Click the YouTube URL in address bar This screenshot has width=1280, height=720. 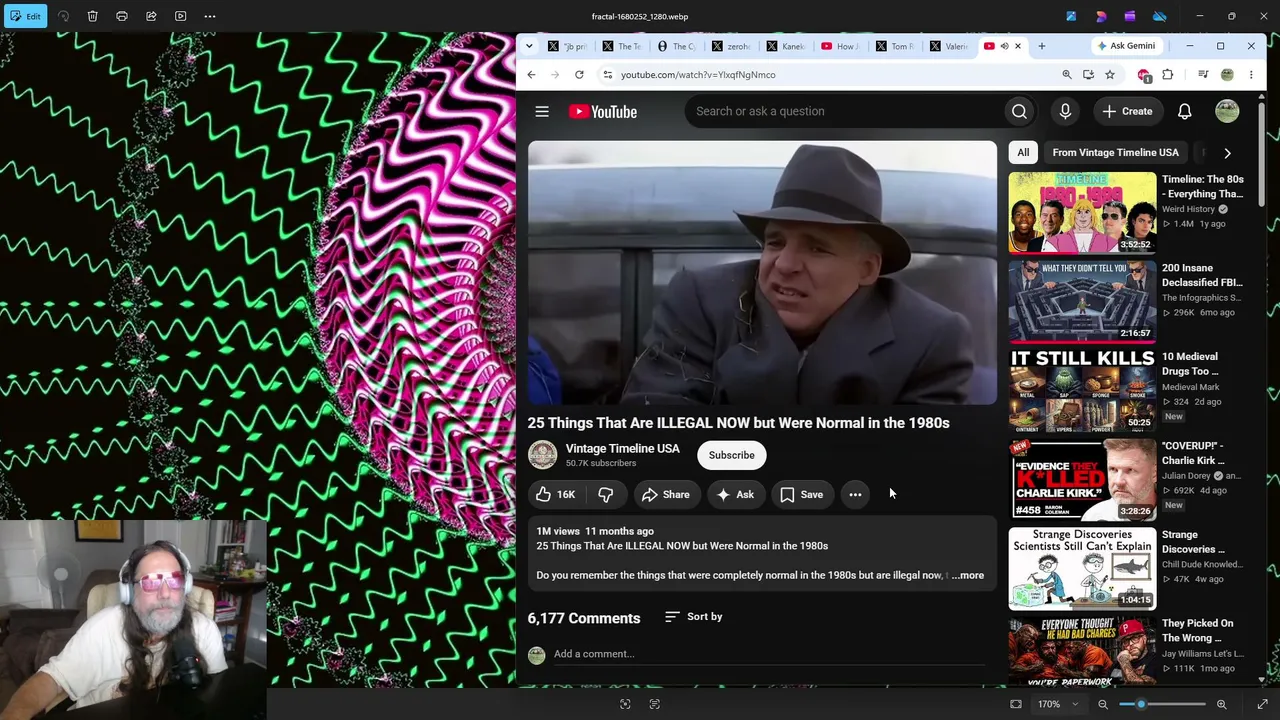coord(698,75)
